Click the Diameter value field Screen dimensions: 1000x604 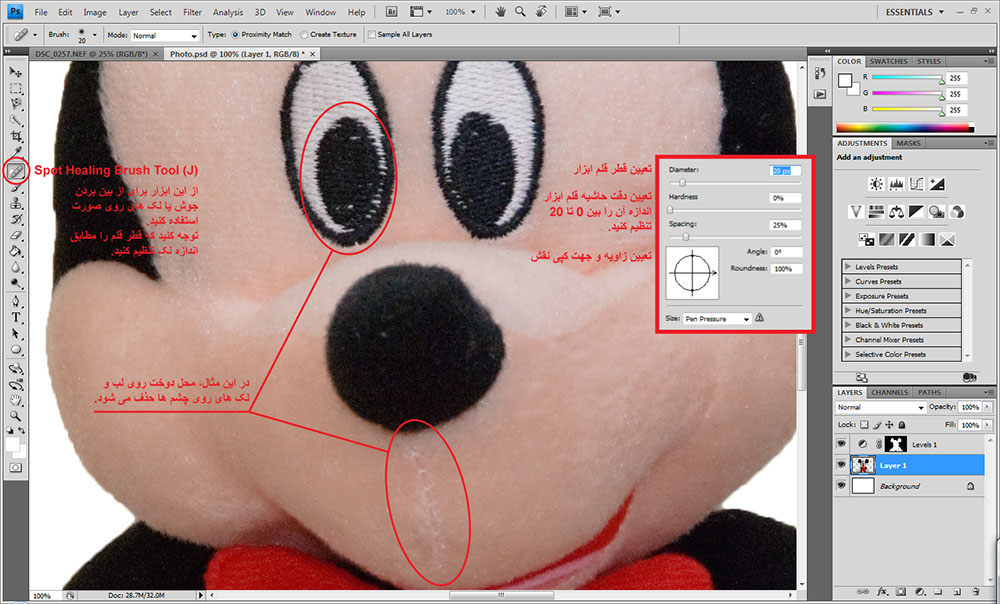[x=784, y=171]
